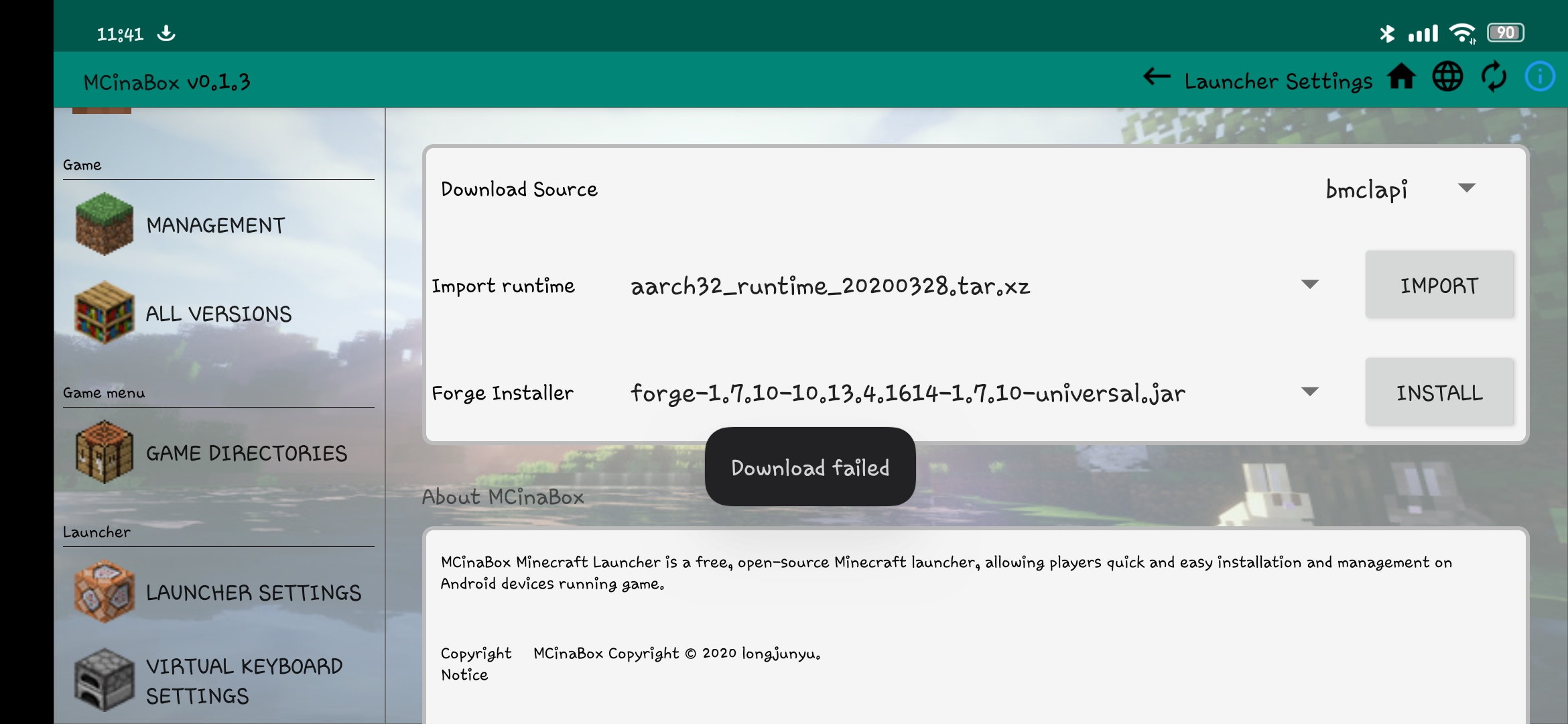Open the Management grass block icon

point(103,224)
